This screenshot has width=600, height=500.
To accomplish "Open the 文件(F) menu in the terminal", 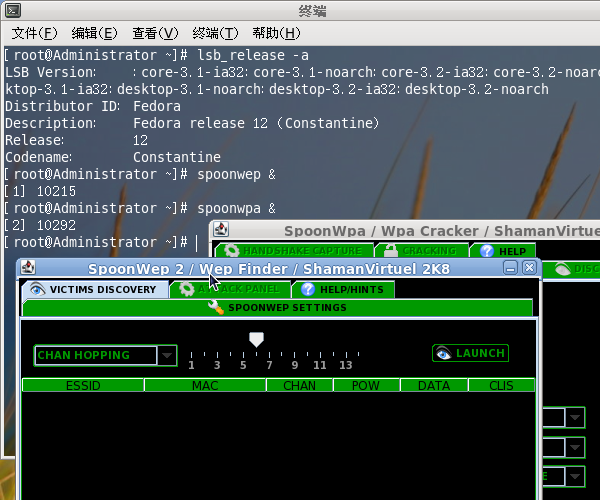I will tap(33, 34).
